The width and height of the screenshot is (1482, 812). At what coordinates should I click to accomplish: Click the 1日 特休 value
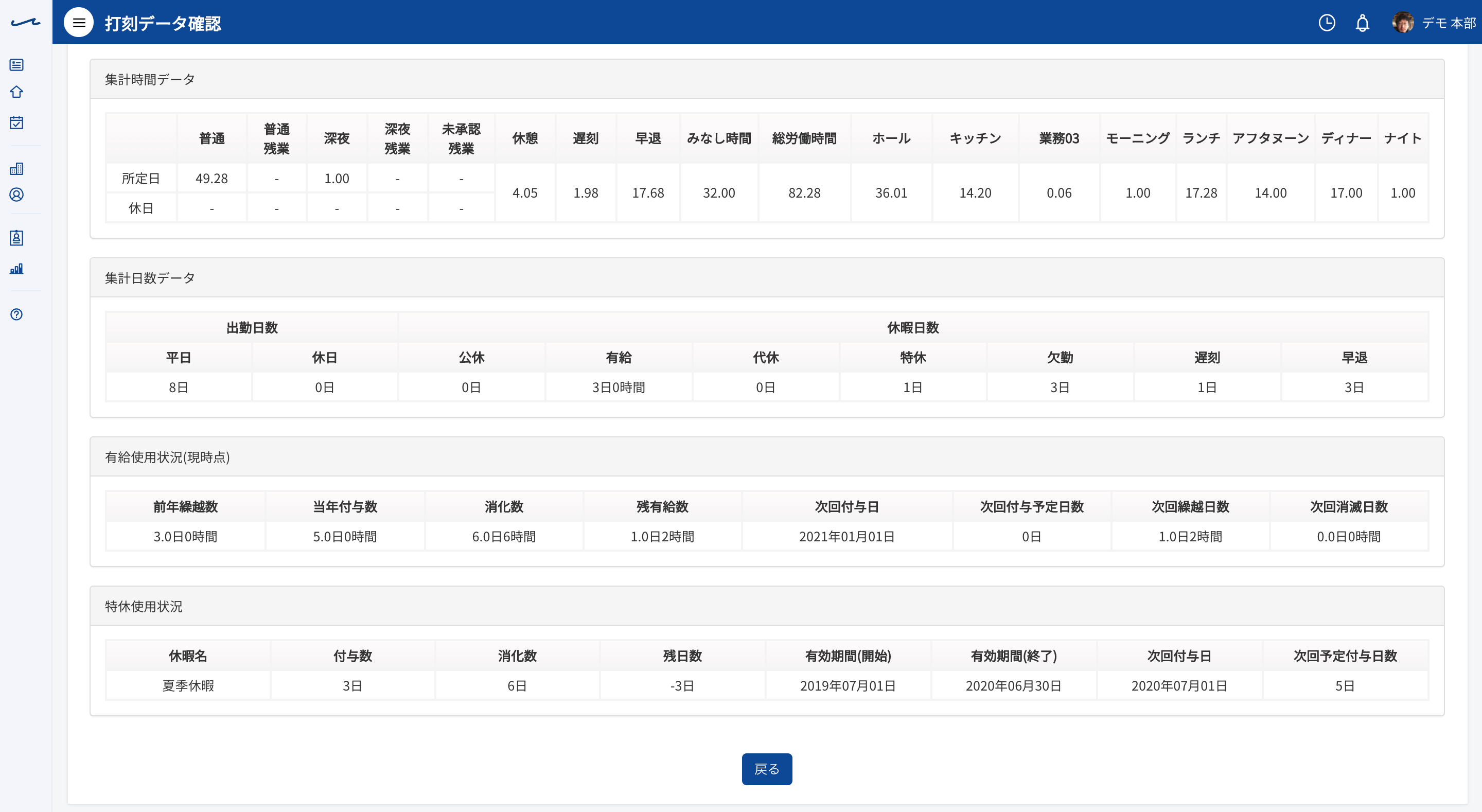912,387
